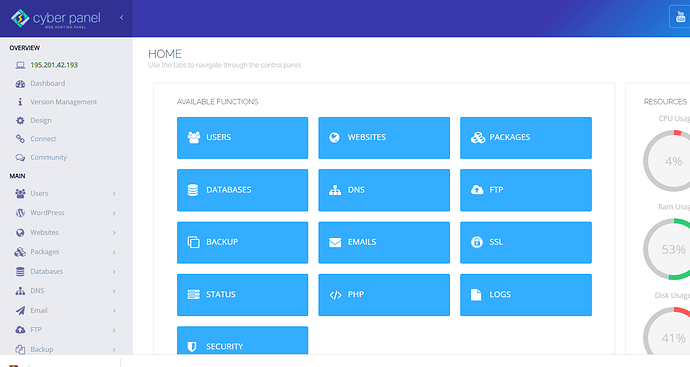
Task: Expand the Users submenu arrow
Action: tap(114, 194)
